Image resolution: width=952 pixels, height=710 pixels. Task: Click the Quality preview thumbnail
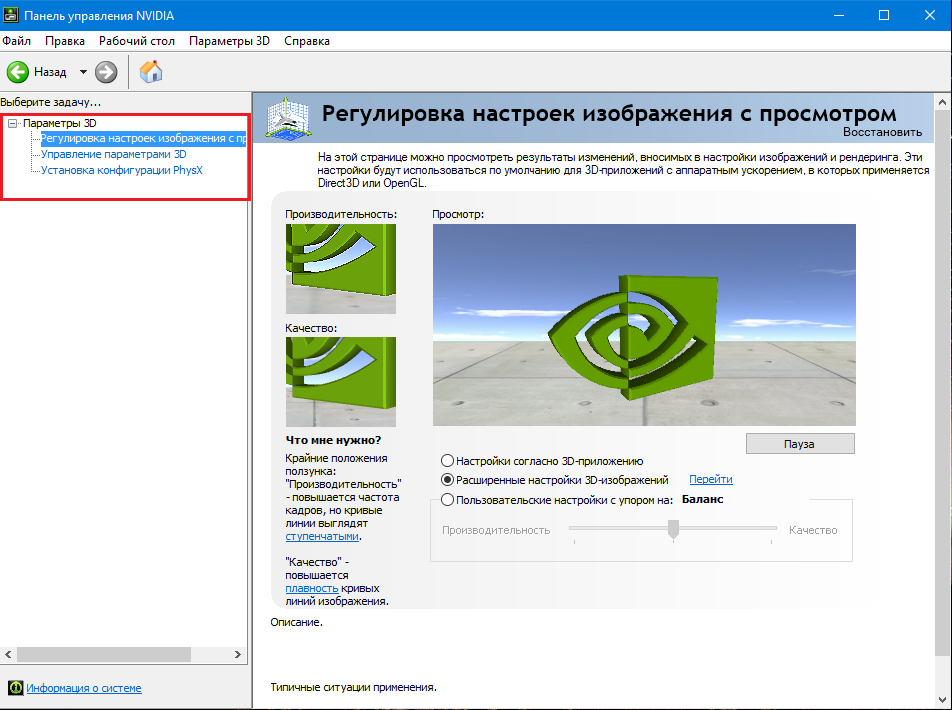(x=340, y=381)
